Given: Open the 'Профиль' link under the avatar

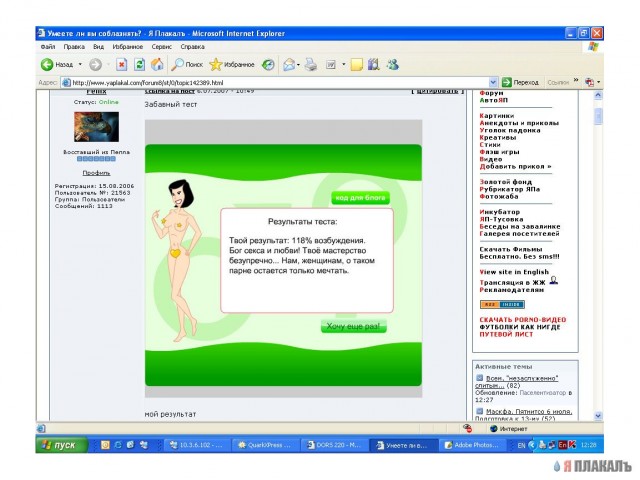Looking at the screenshot, I should click(96, 172).
